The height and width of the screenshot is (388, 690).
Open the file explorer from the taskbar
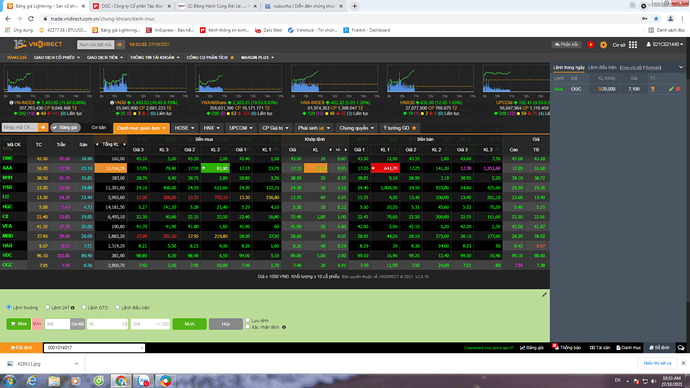[x=54, y=381]
